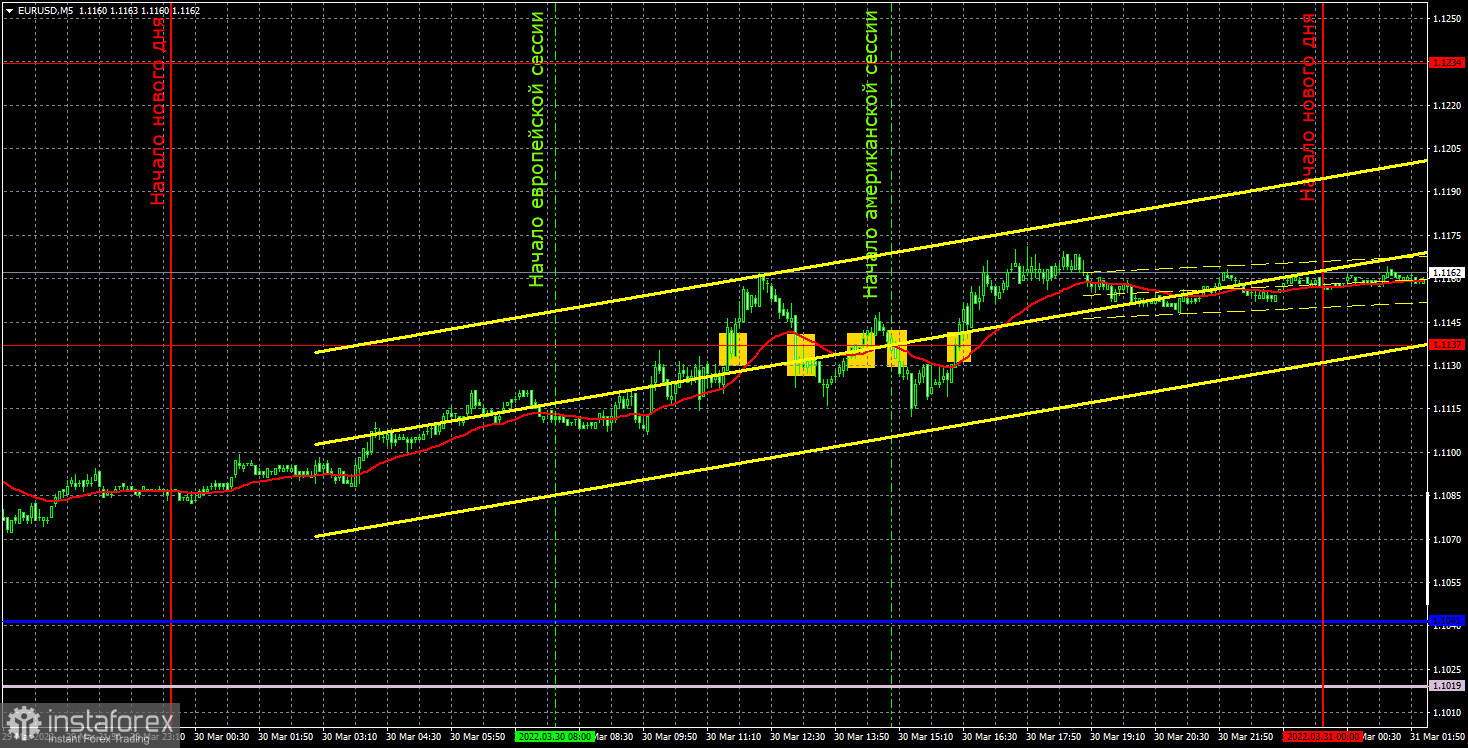This screenshot has width=1468, height=748.
Task: Select the green 2022.03.30 08:00 time marker
Action: coord(555,736)
